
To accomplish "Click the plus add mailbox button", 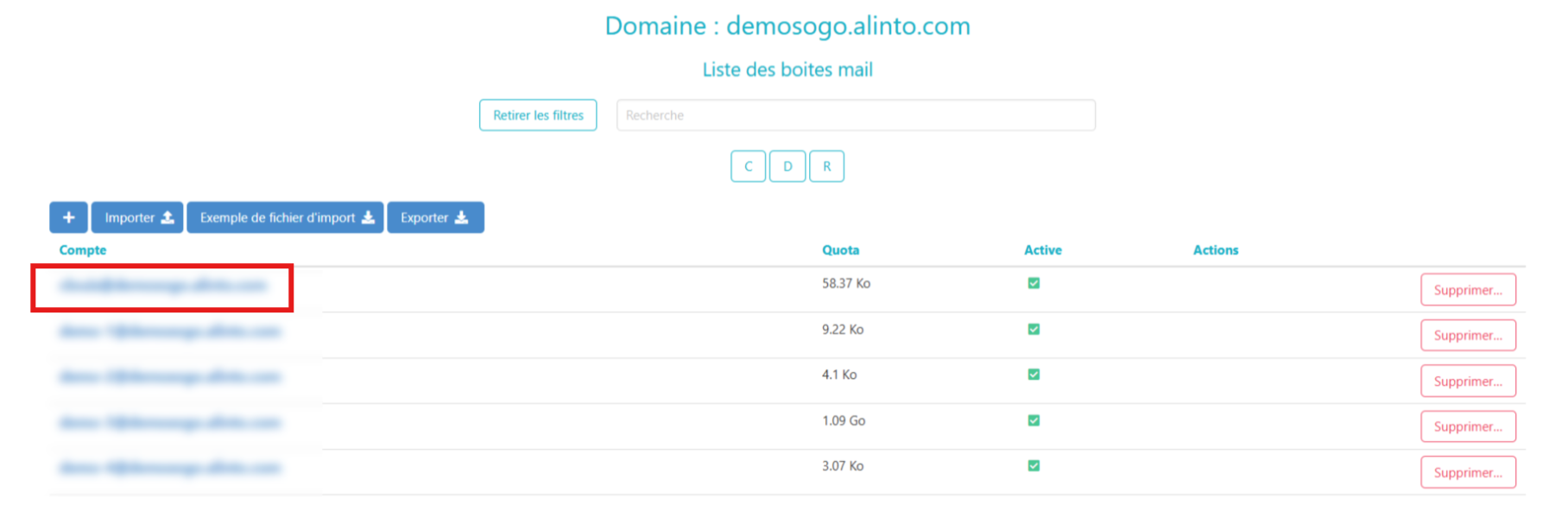I will coord(68,218).
